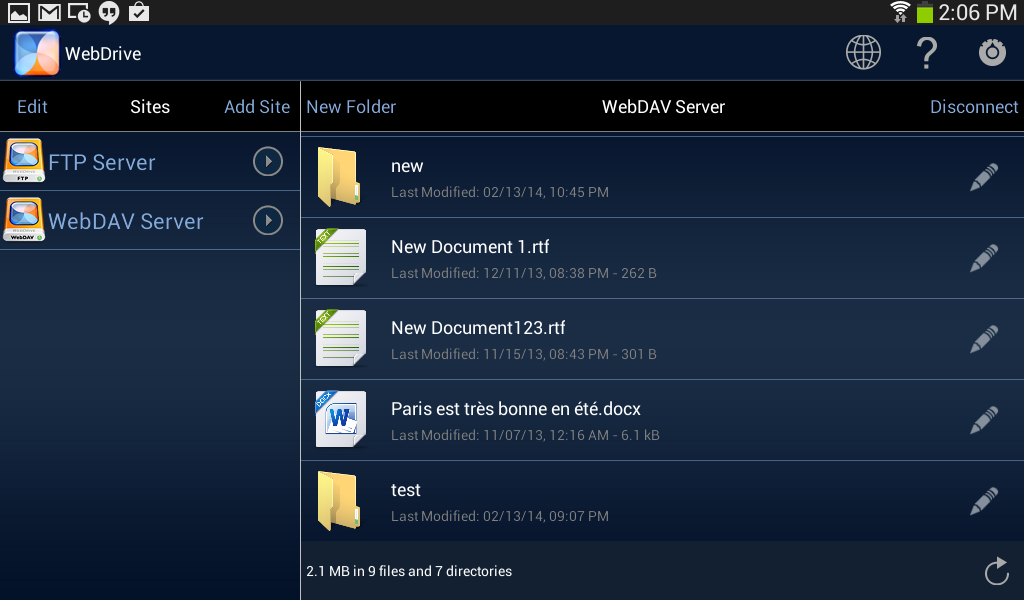Tap pencil icon for New Document123.rtf
This screenshot has height=600, width=1024.
(984, 339)
